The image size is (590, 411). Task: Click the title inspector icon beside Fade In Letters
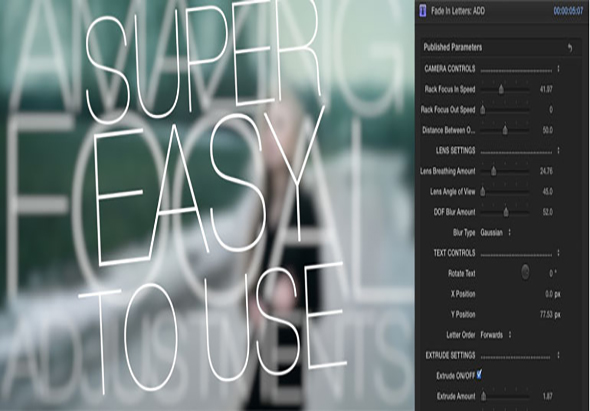click(423, 11)
